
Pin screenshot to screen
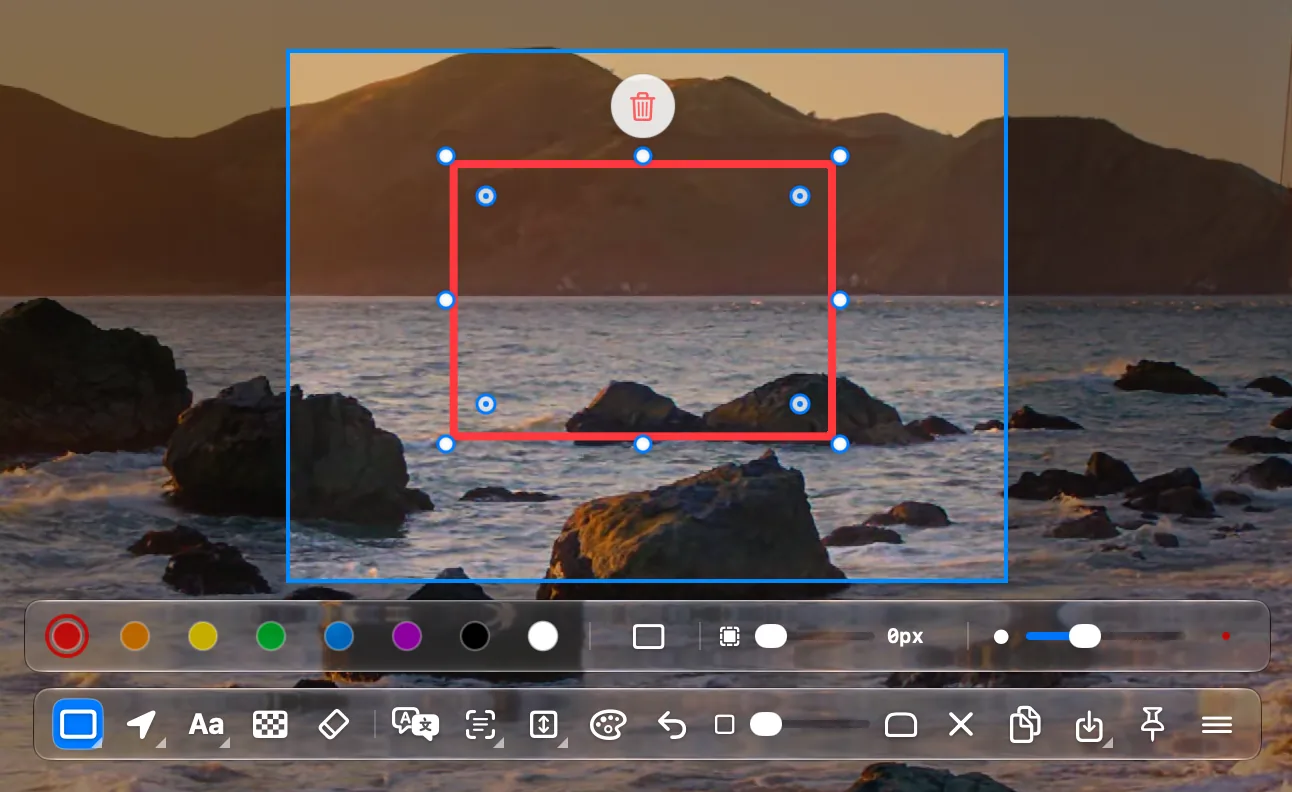click(x=1153, y=724)
